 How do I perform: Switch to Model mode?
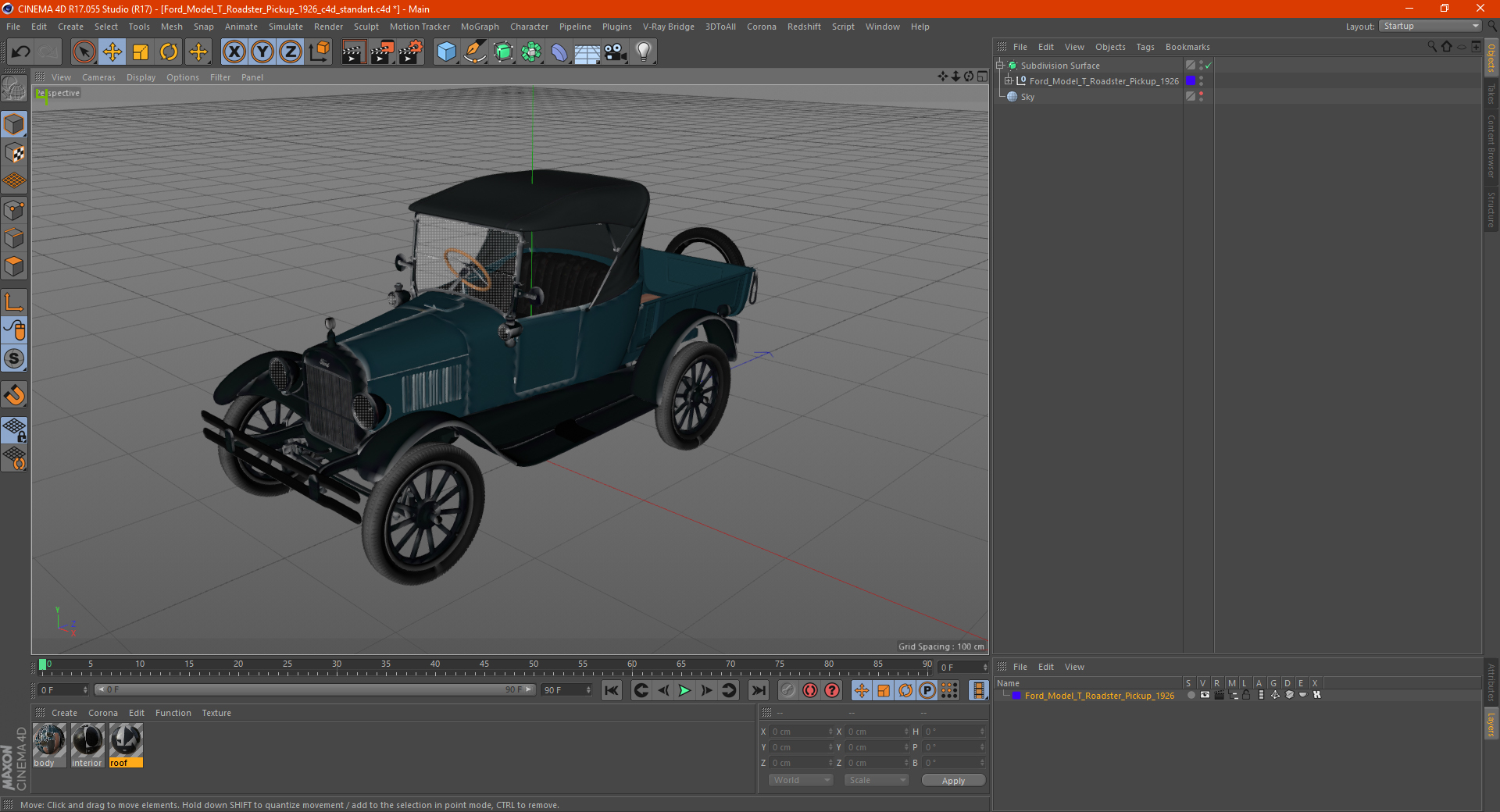[x=14, y=124]
